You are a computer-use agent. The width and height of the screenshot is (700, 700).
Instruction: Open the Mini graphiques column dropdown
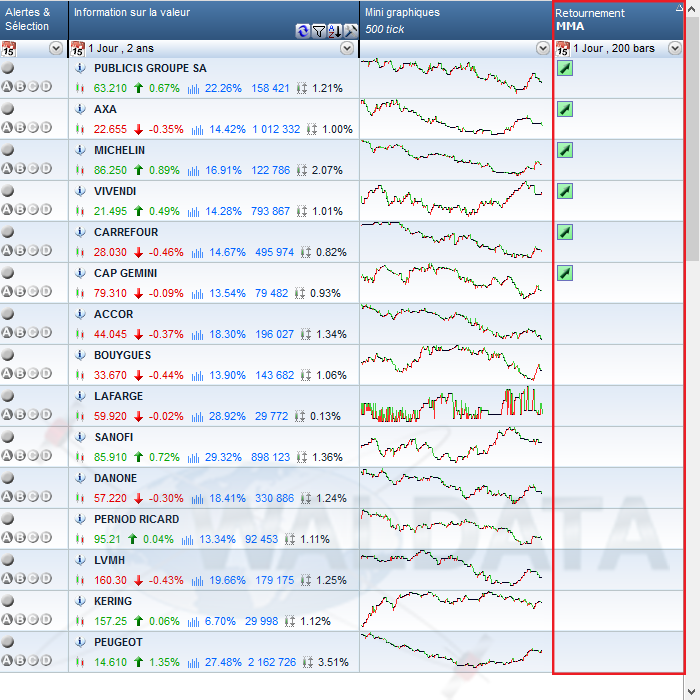543,48
